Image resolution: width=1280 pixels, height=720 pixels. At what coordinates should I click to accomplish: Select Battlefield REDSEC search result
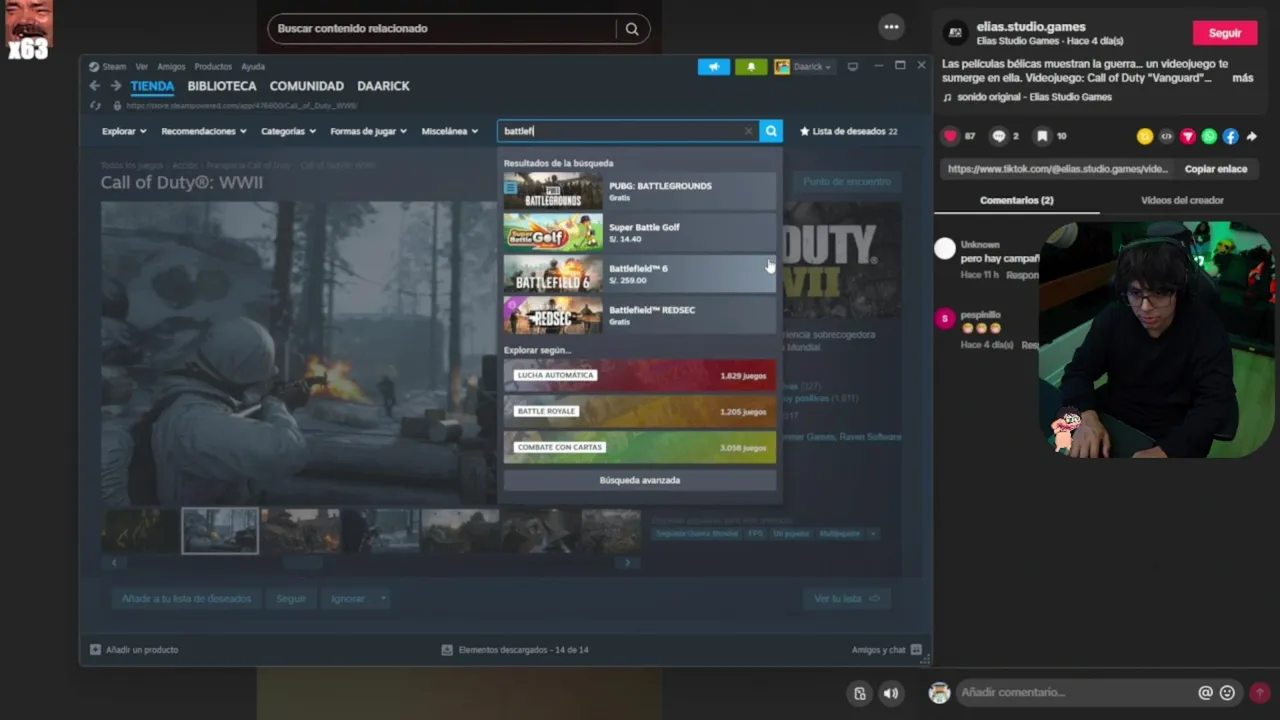640,315
